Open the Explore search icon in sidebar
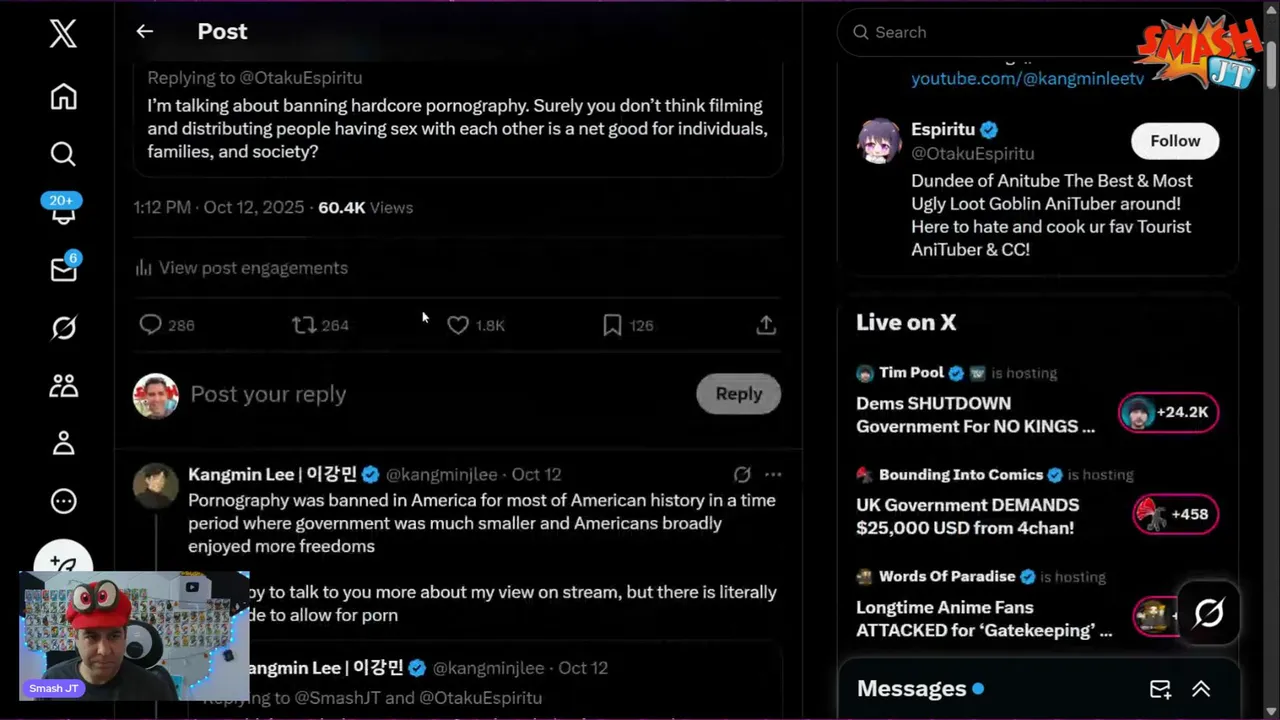This screenshot has height=720, width=1280. click(63, 154)
